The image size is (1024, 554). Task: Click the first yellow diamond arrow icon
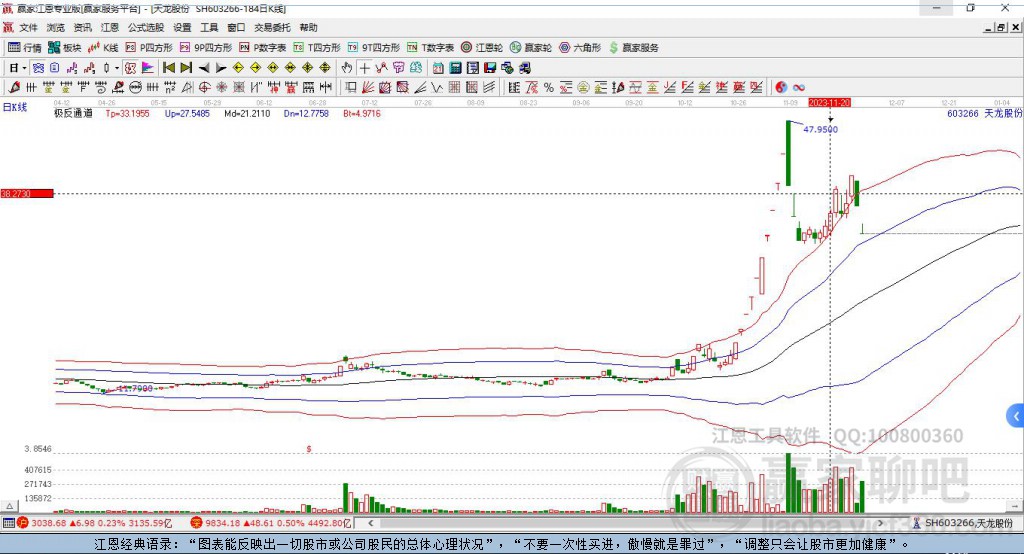238,68
